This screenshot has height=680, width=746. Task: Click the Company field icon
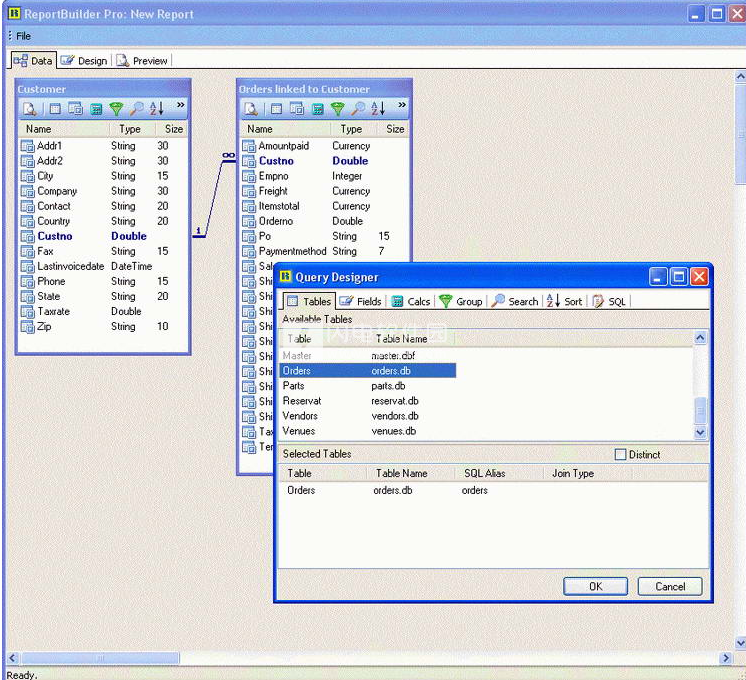pos(28,191)
